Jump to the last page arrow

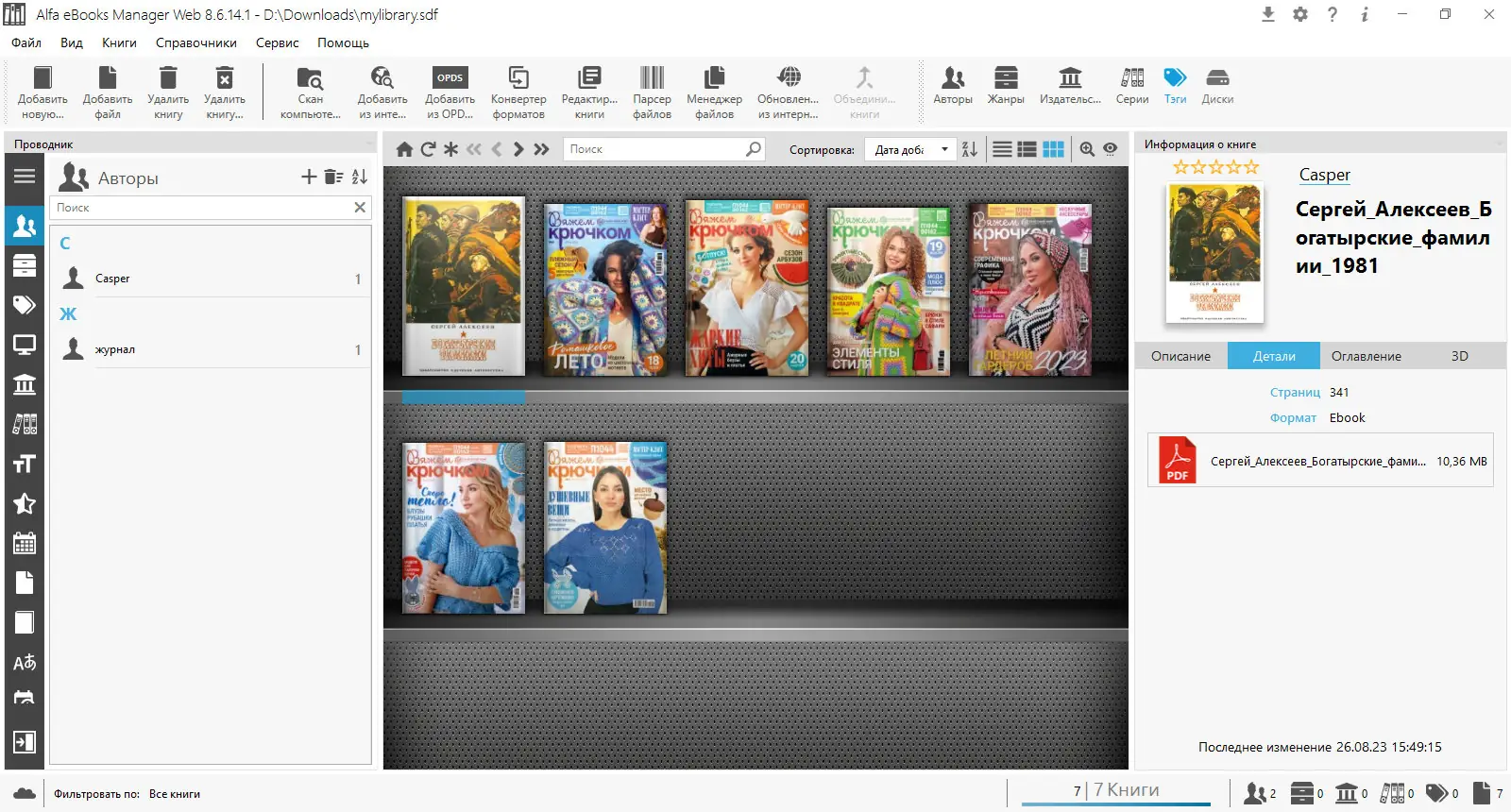[541, 149]
